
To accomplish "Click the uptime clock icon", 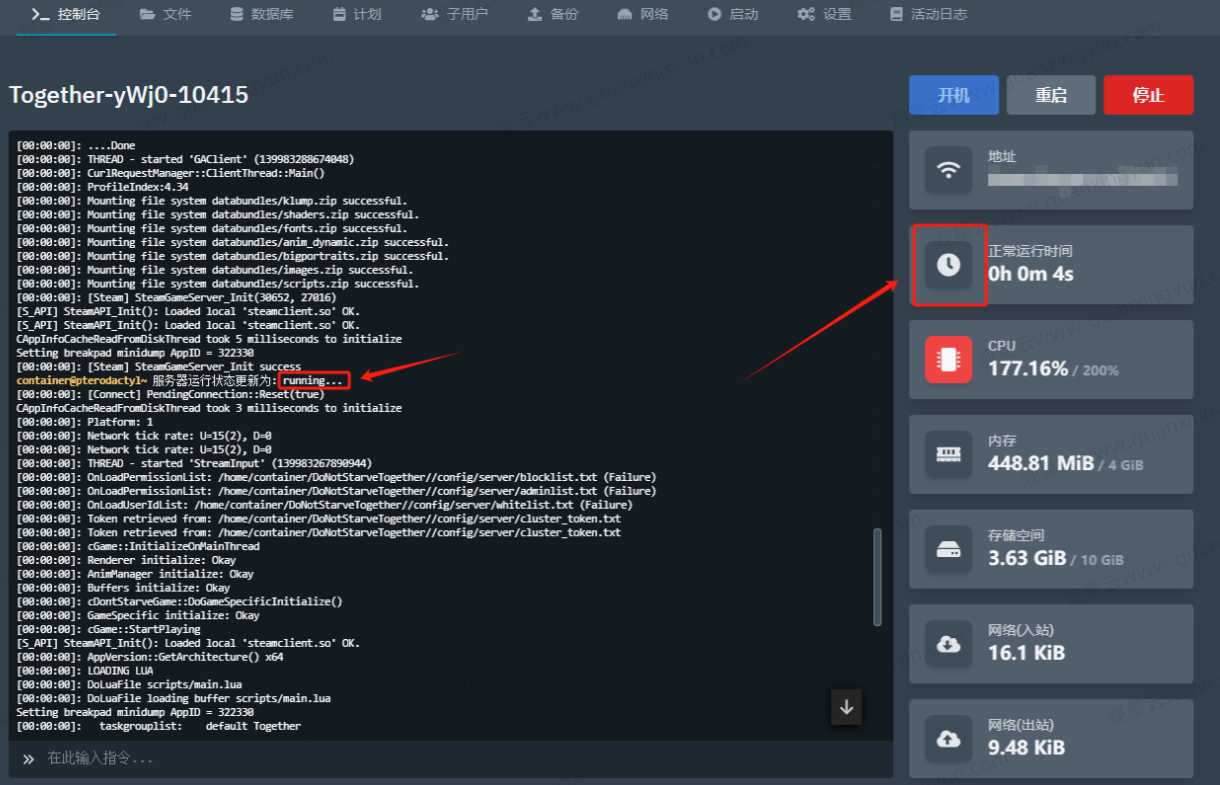I will point(948,265).
